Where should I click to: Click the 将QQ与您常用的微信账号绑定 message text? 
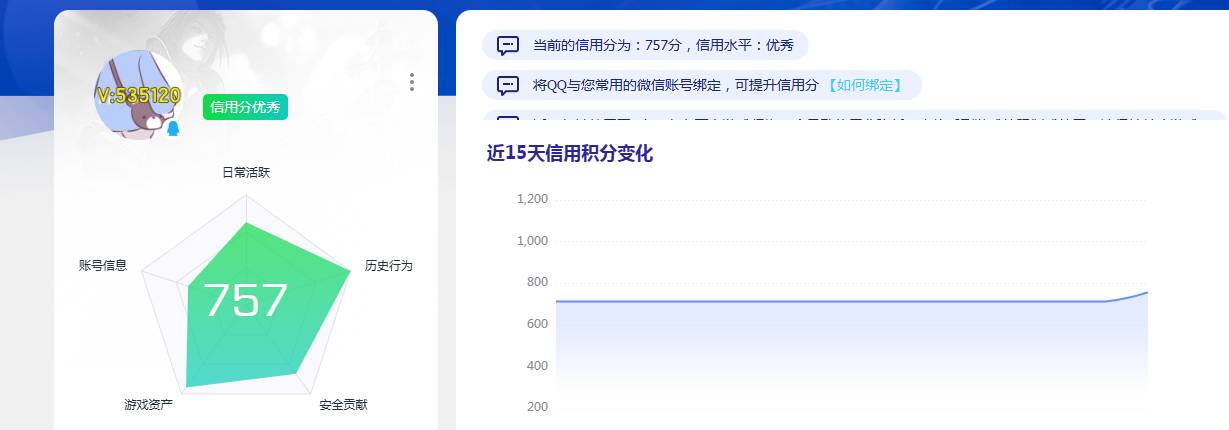pyautogui.click(x=676, y=85)
